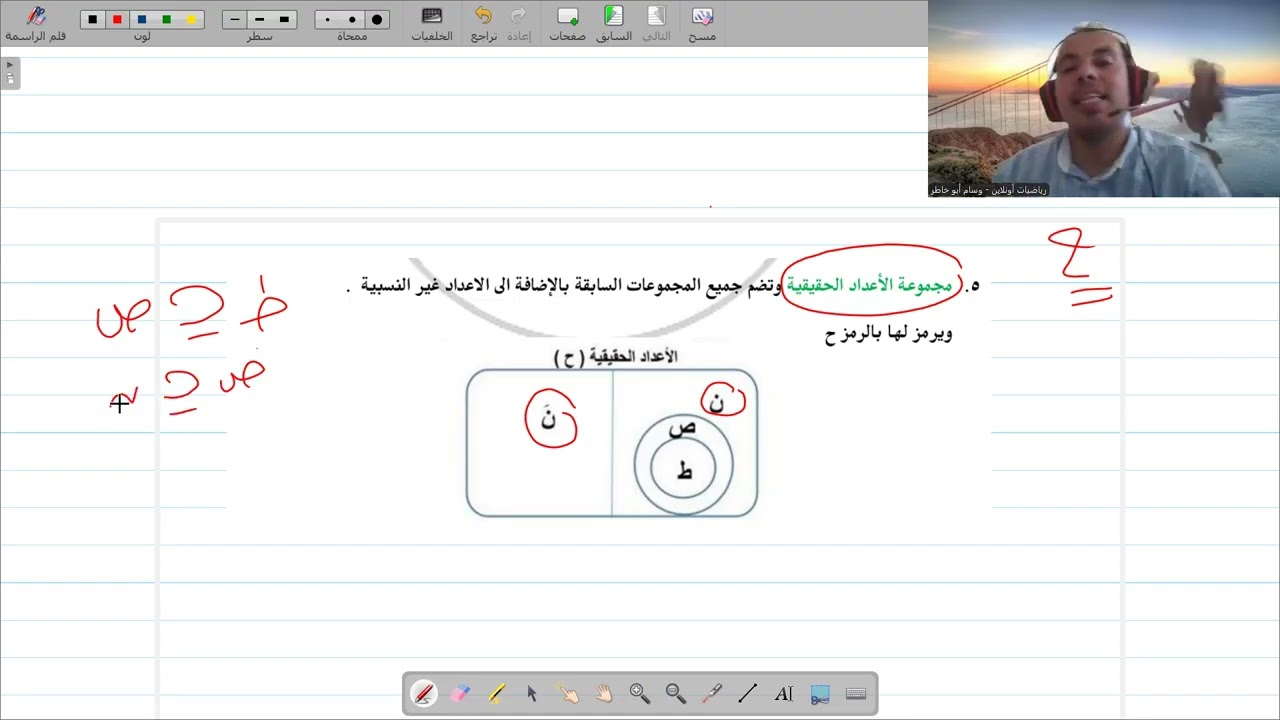Screen dimensions: 1280x720
Task: Pick the yellow pen color
Action: [x=191, y=19]
